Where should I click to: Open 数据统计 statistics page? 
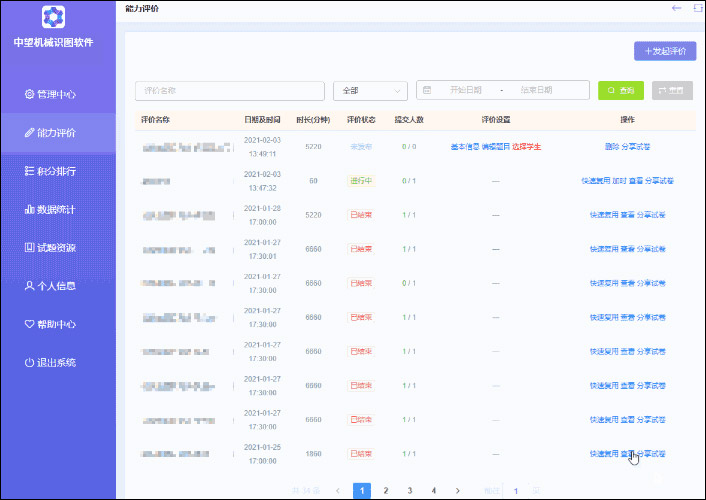click(x=50, y=210)
